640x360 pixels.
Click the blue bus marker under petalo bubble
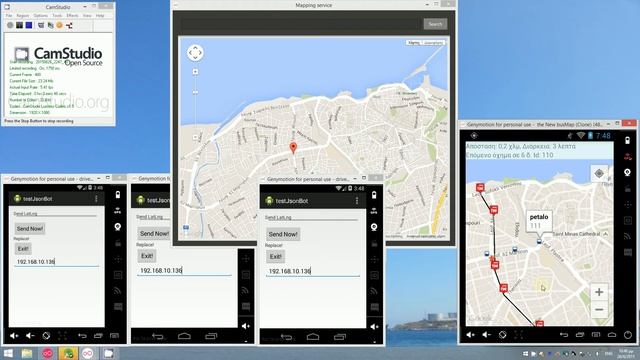[x=539, y=241]
